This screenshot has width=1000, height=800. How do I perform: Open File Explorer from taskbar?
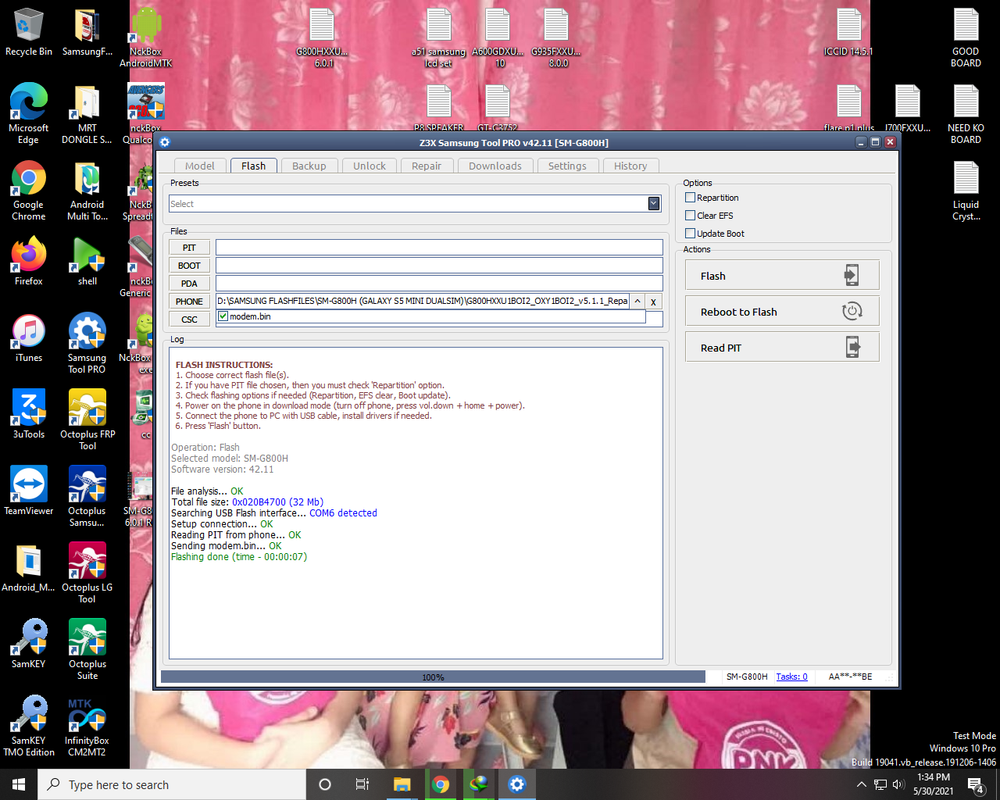[x=402, y=785]
